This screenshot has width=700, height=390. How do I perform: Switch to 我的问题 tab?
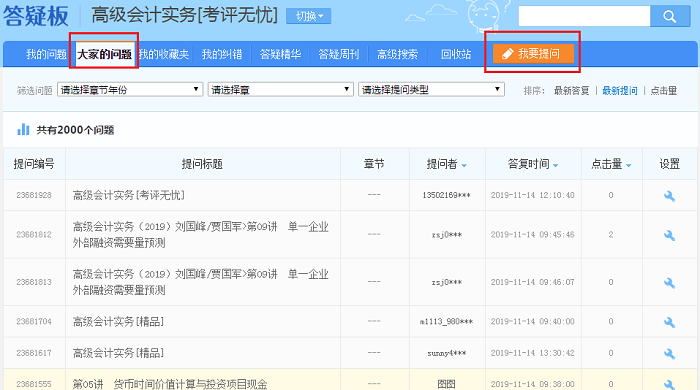tap(46, 54)
